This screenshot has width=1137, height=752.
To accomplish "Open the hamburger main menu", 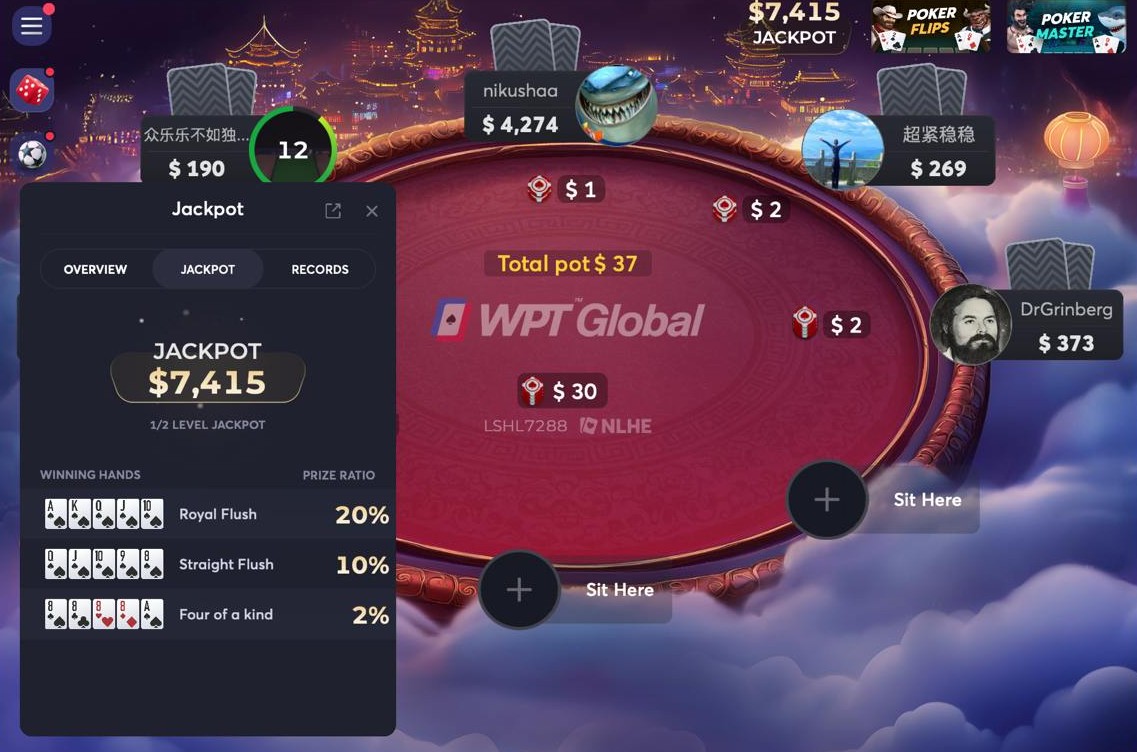I will [x=31, y=26].
